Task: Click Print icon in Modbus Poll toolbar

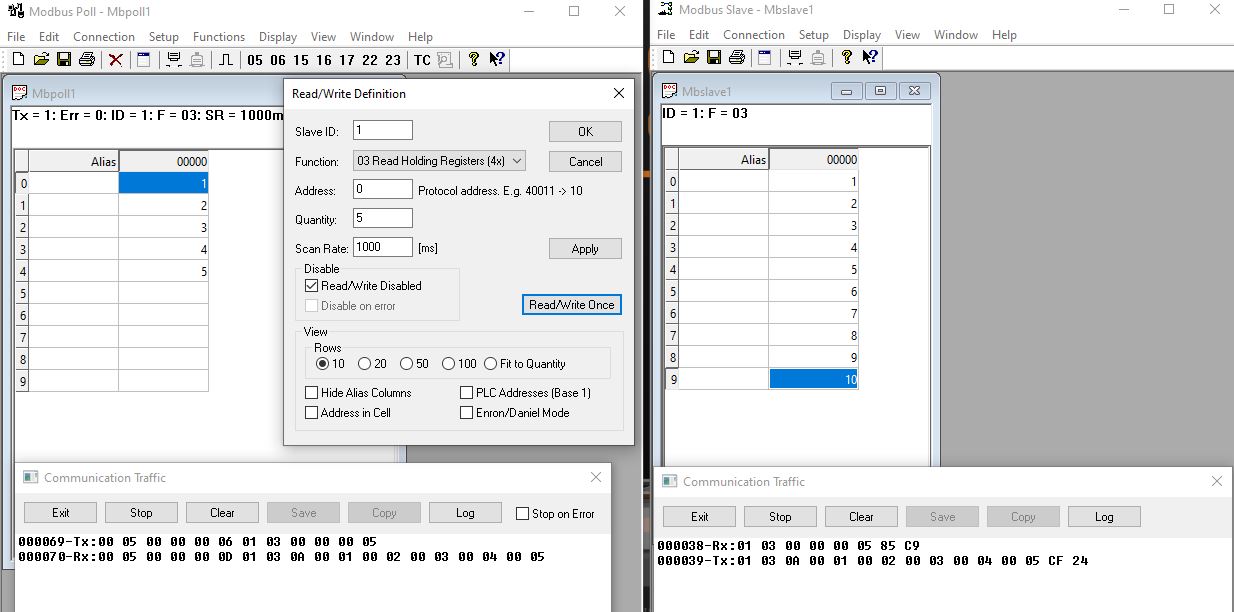Action: click(x=86, y=60)
